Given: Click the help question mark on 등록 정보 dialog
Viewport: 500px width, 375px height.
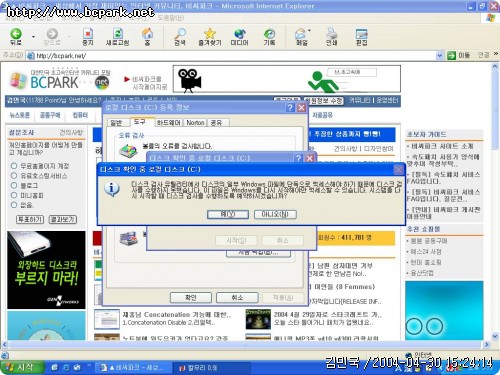Looking at the screenshot, I should pos(290,108).
